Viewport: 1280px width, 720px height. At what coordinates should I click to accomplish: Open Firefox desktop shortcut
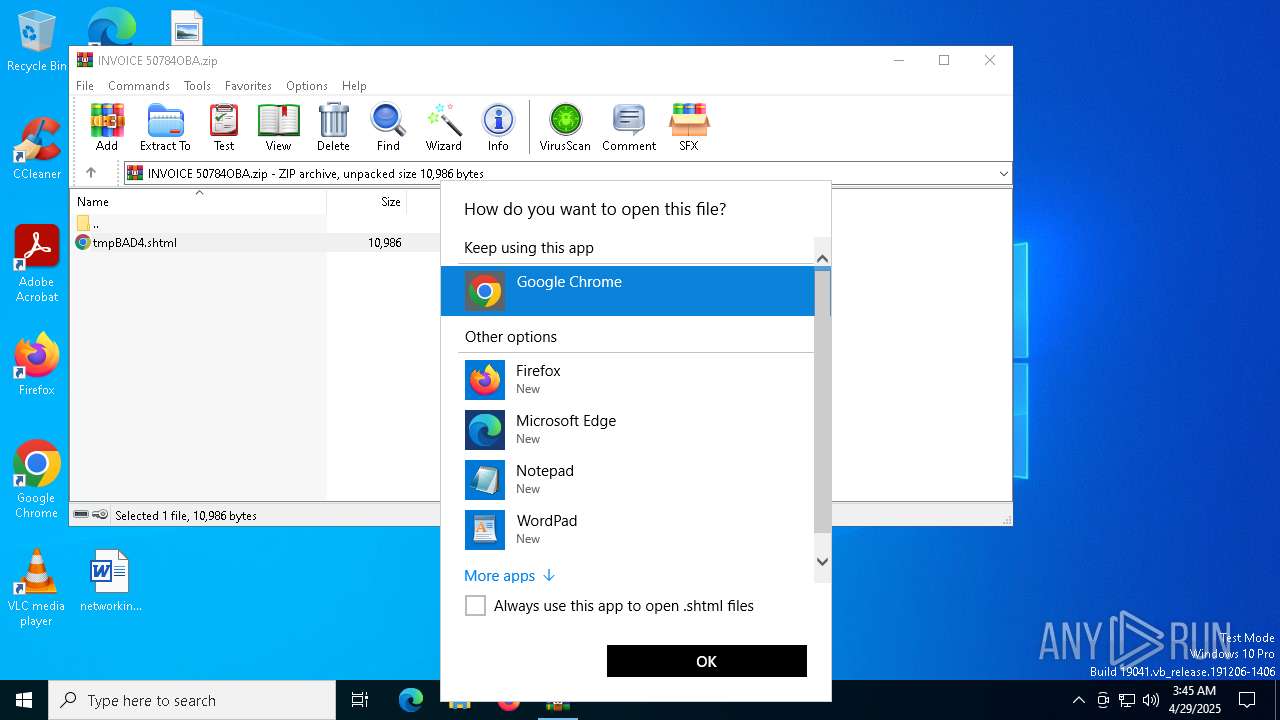point(36,364)
